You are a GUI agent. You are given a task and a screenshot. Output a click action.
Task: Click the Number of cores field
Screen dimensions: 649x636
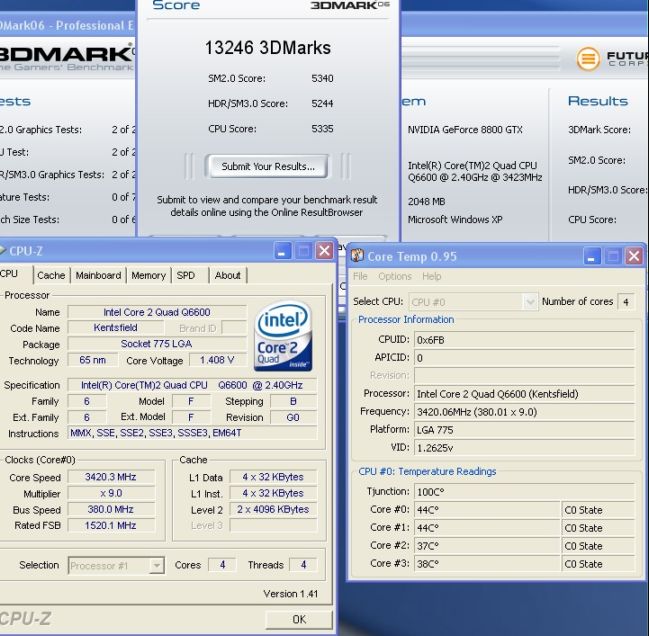coord(626,302)
